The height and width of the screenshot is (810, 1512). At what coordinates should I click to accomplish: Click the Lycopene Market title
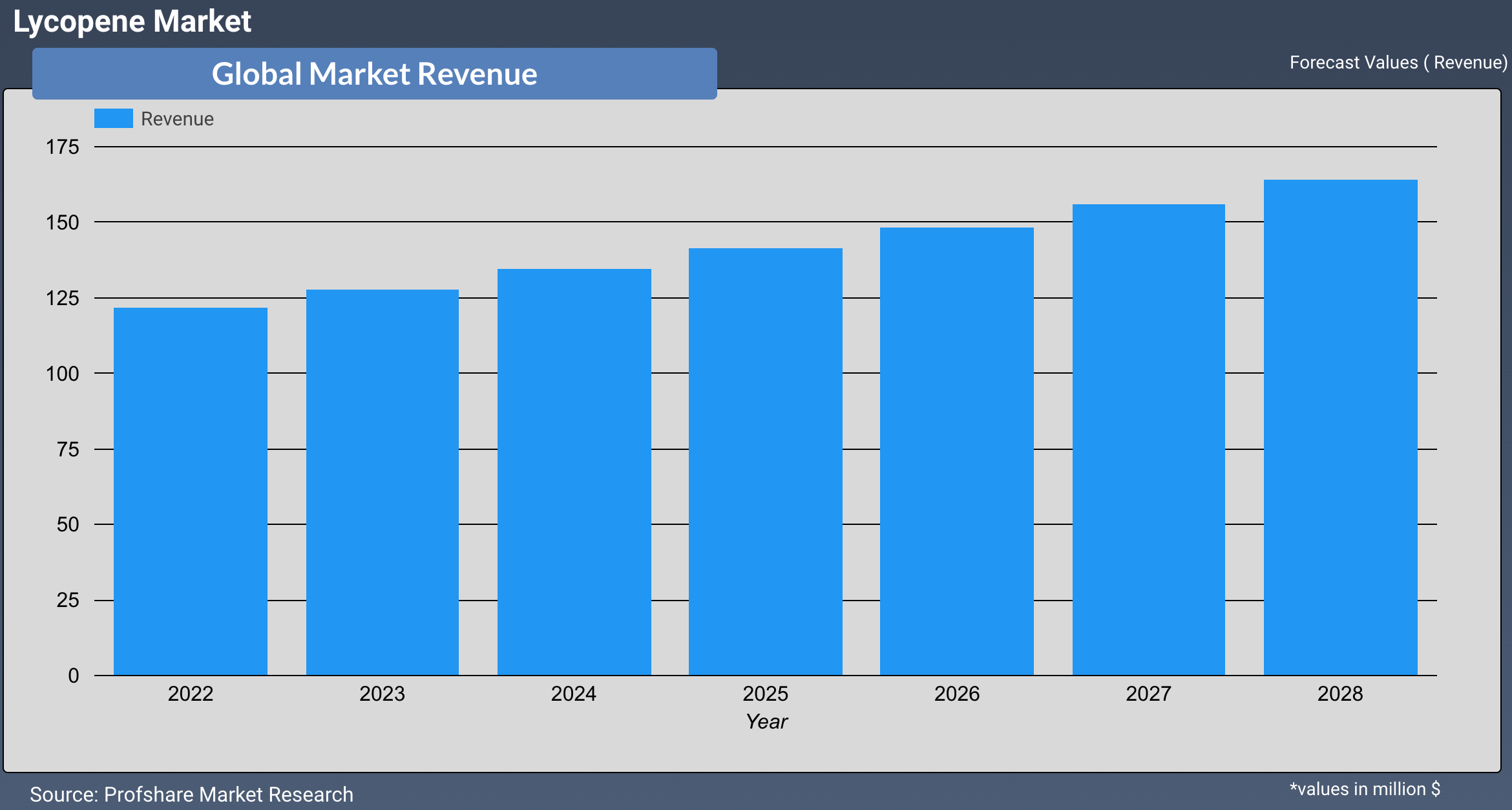pyautogui.click(x=132, y=21)
